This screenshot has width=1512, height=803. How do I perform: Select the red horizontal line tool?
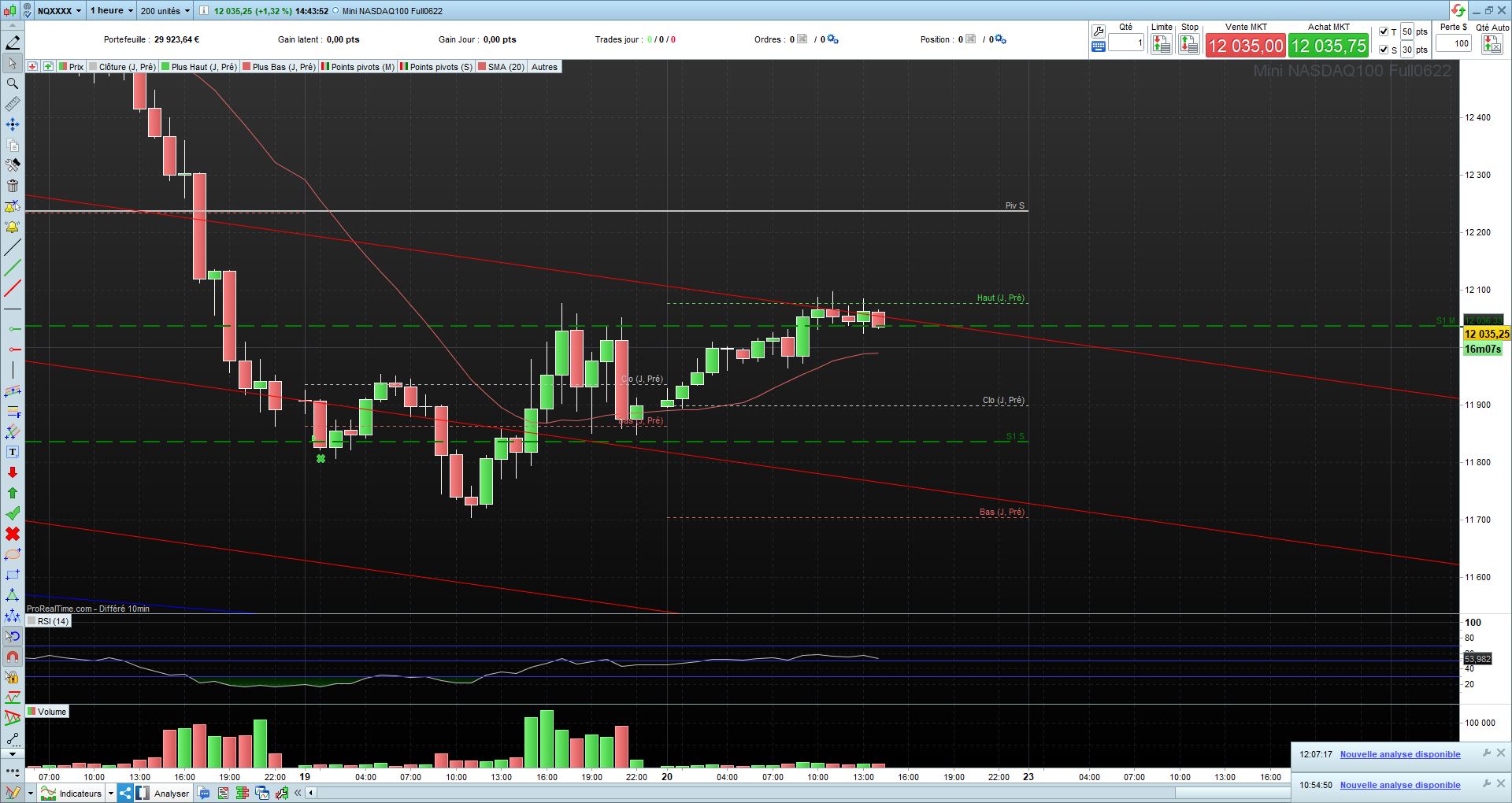click(13, 350)
